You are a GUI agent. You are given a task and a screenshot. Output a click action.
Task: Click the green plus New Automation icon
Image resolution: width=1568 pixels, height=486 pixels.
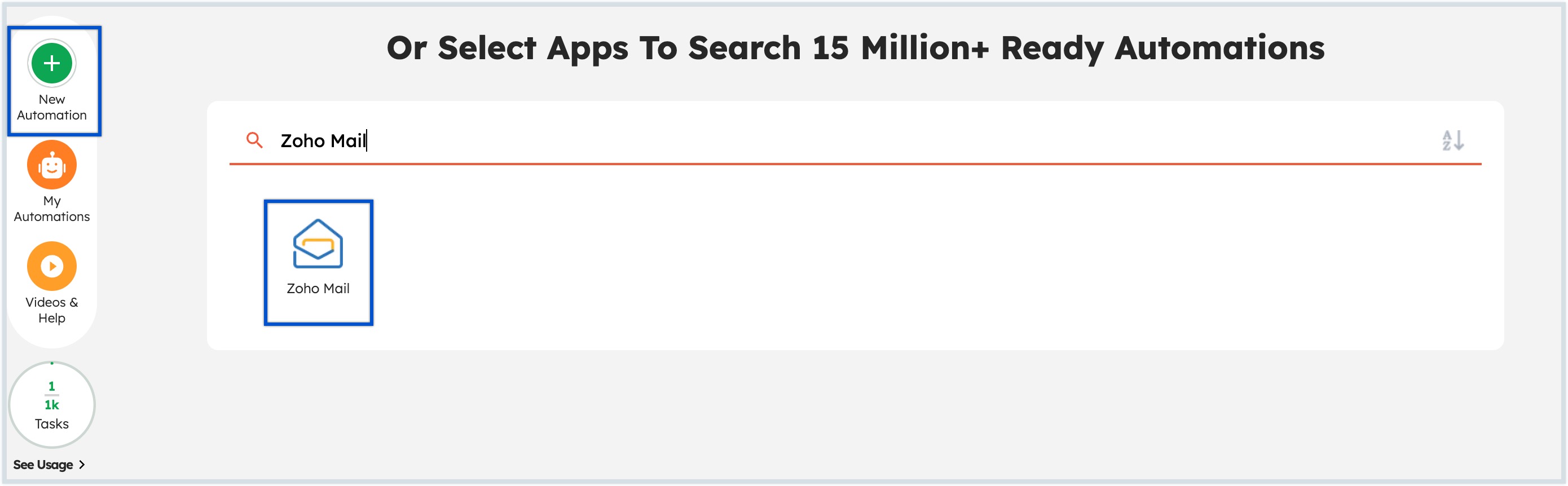[52, 63]
